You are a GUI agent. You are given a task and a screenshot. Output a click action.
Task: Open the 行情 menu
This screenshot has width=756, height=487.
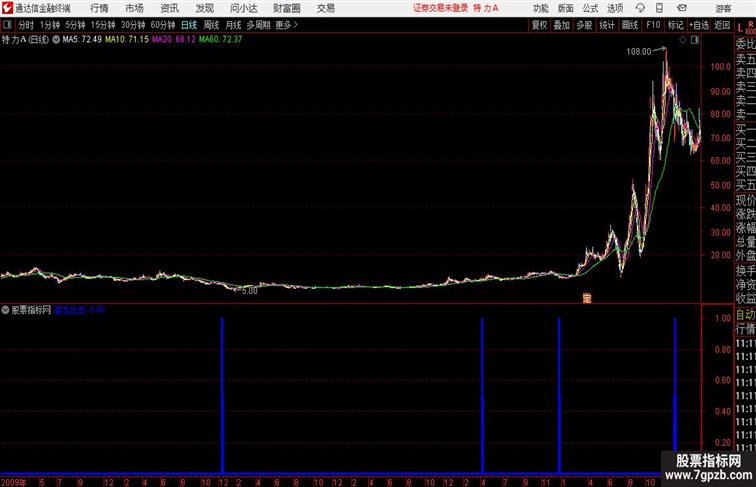tap(99, 8)
